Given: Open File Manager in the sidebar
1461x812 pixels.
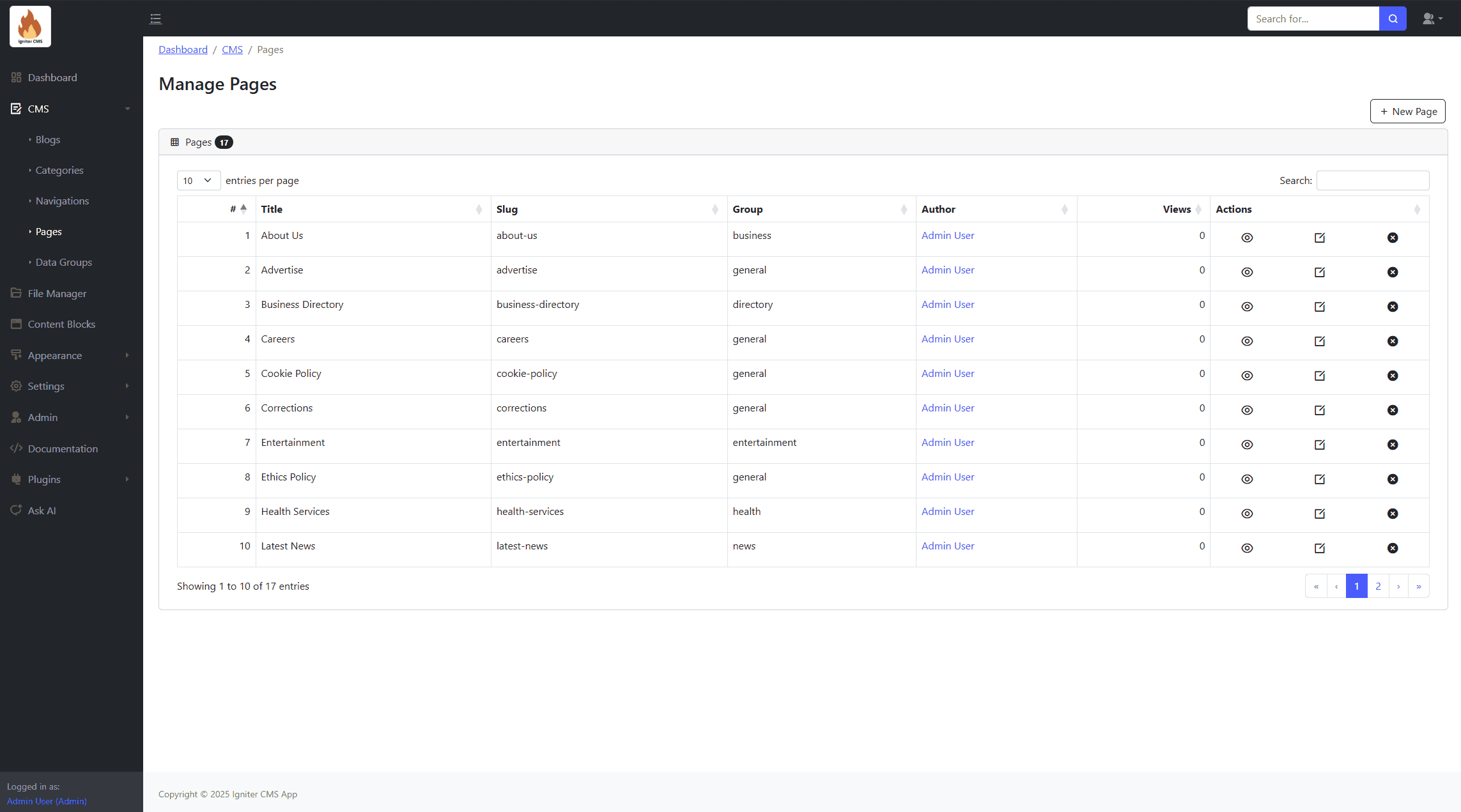Looking at the screenshot, I should (x=57, y=293).
